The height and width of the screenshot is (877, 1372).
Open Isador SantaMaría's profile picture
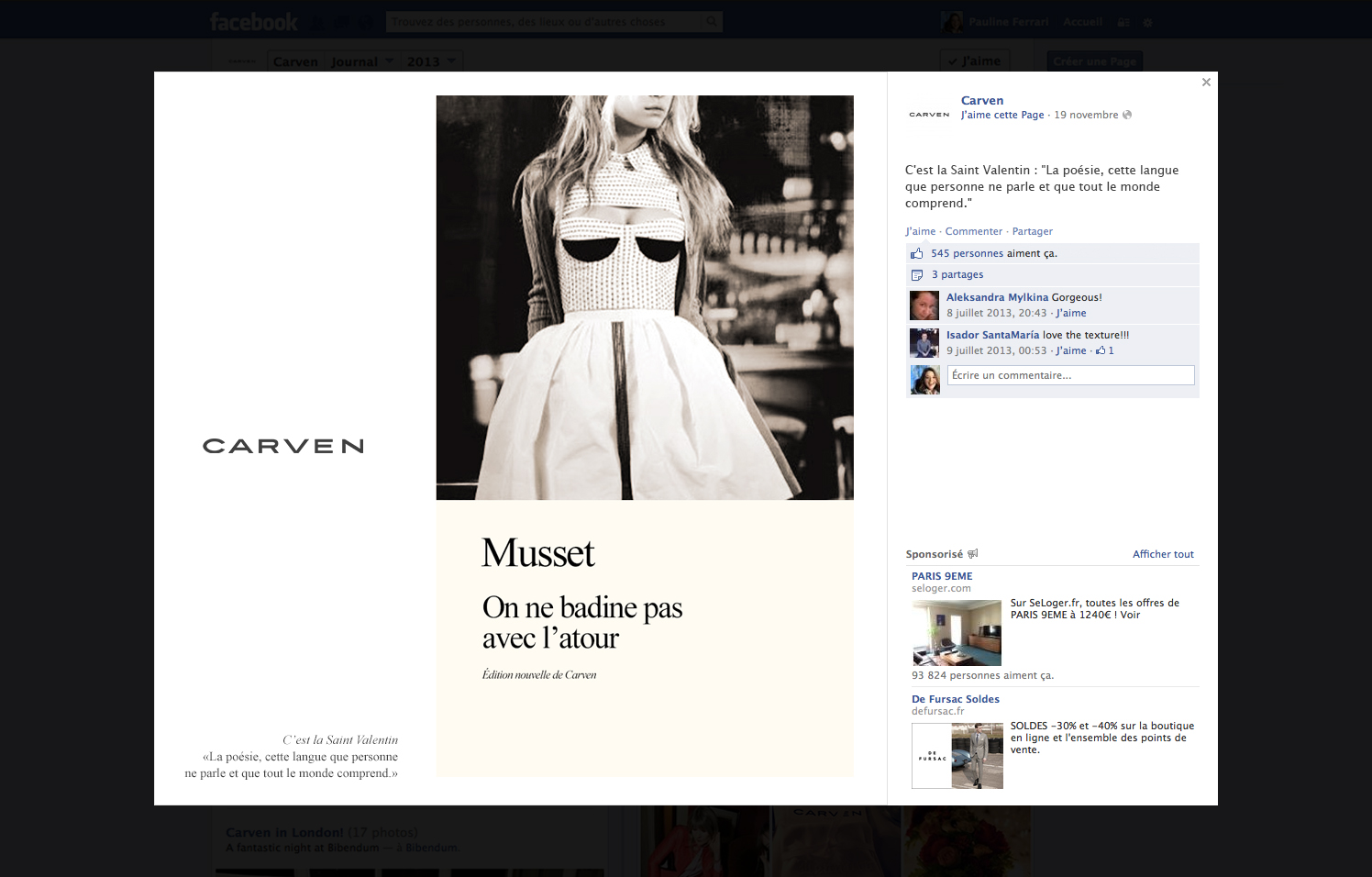[x=924, y=343]
